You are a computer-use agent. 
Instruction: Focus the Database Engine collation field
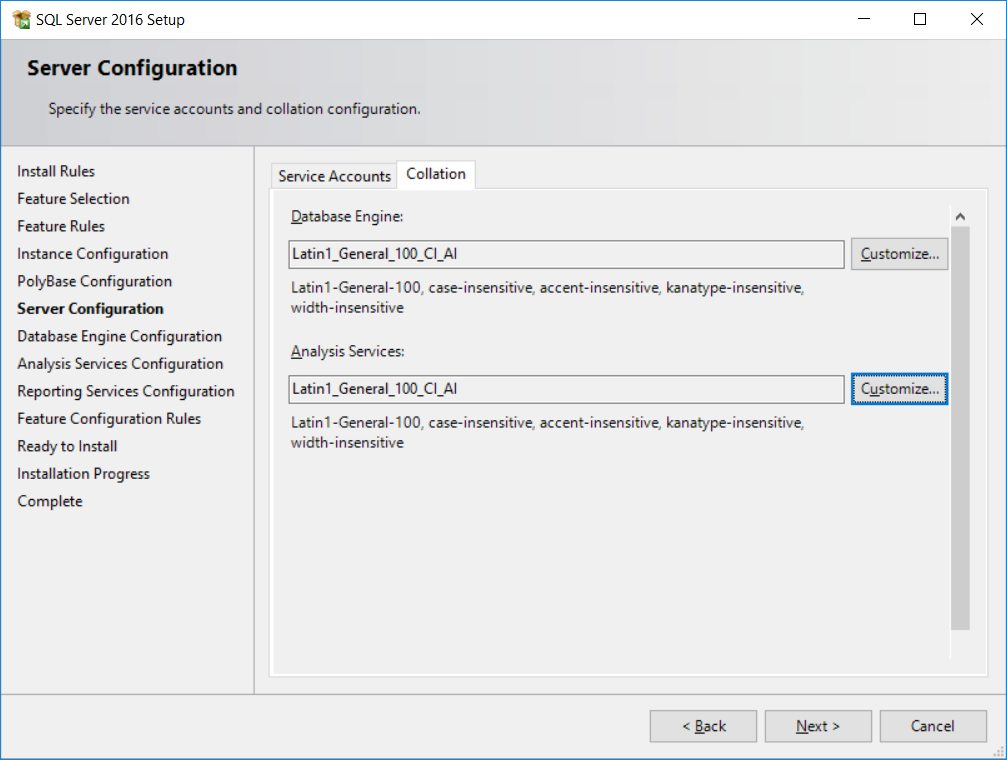[x=566, y=254]
